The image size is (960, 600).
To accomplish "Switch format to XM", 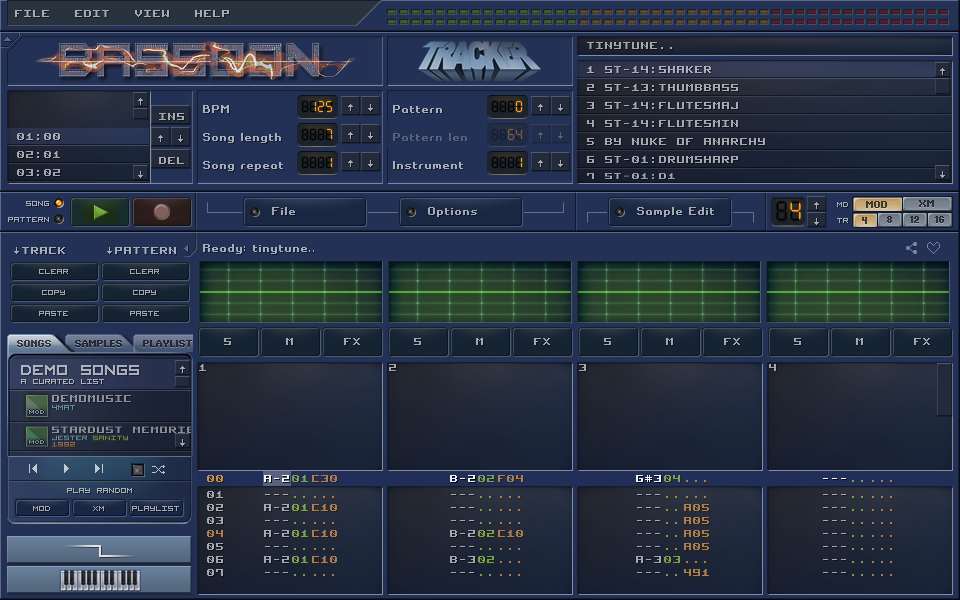I will point(927,204).
